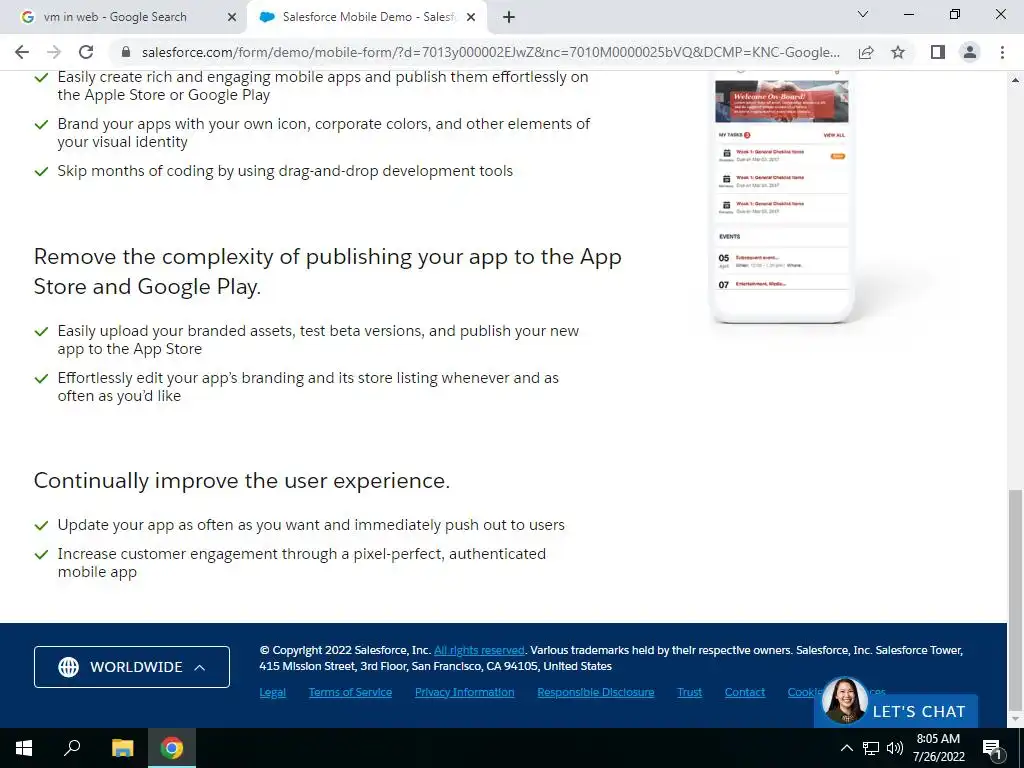The width and height of the screenshot is (1024, 768).
Task: Close the Salesforce Mobile Demo tab
Action: 471,17
